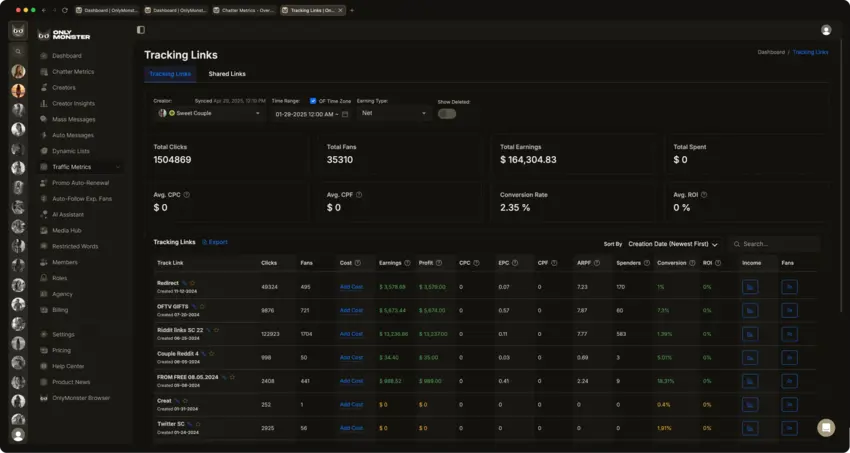Click help icon next to Earnings column
This screenshot has height=453, width=850.
407,263
